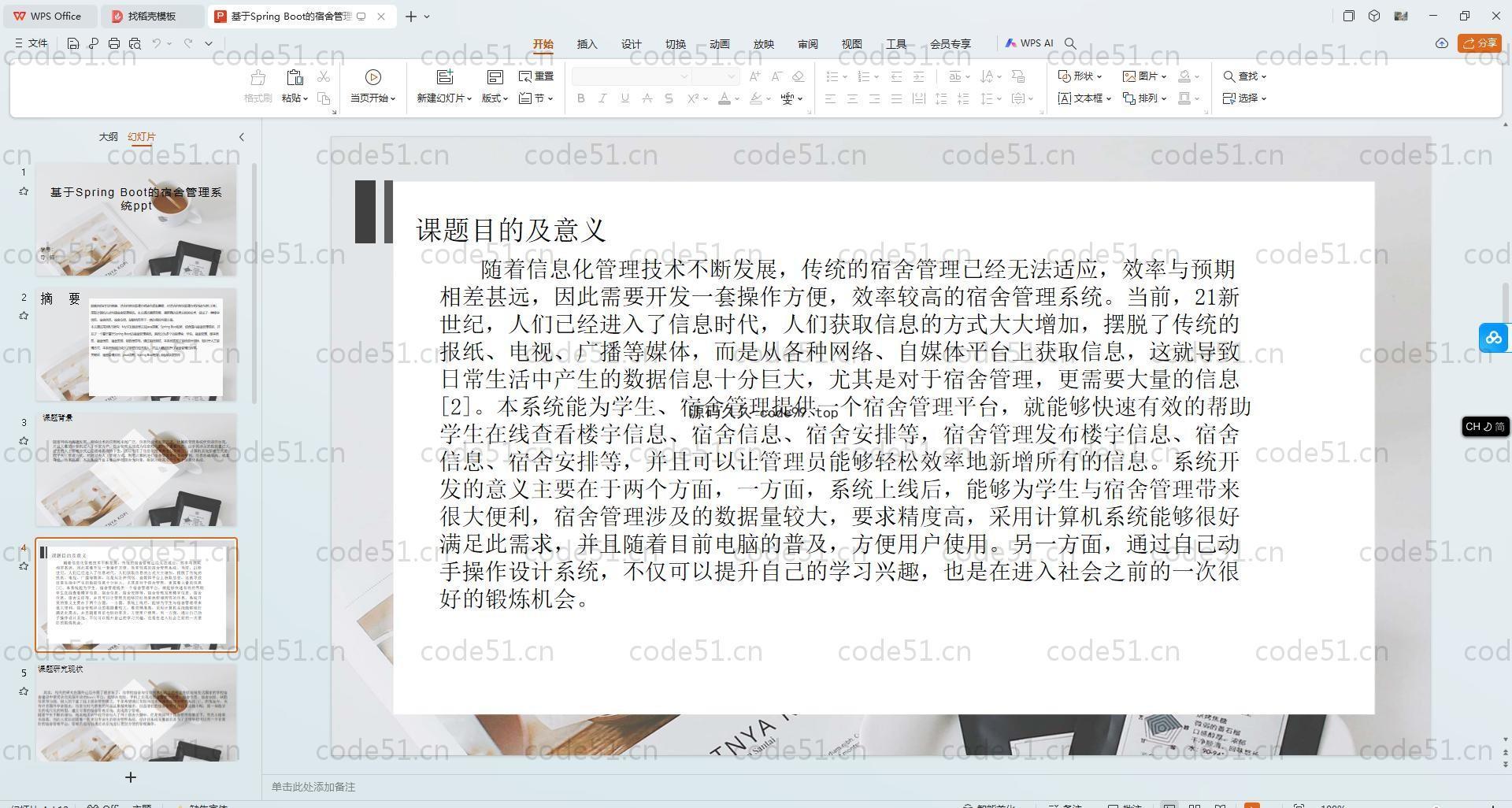Click the Undo arrow
This screenshot has height=808, width=1512.
coord(156,43)
